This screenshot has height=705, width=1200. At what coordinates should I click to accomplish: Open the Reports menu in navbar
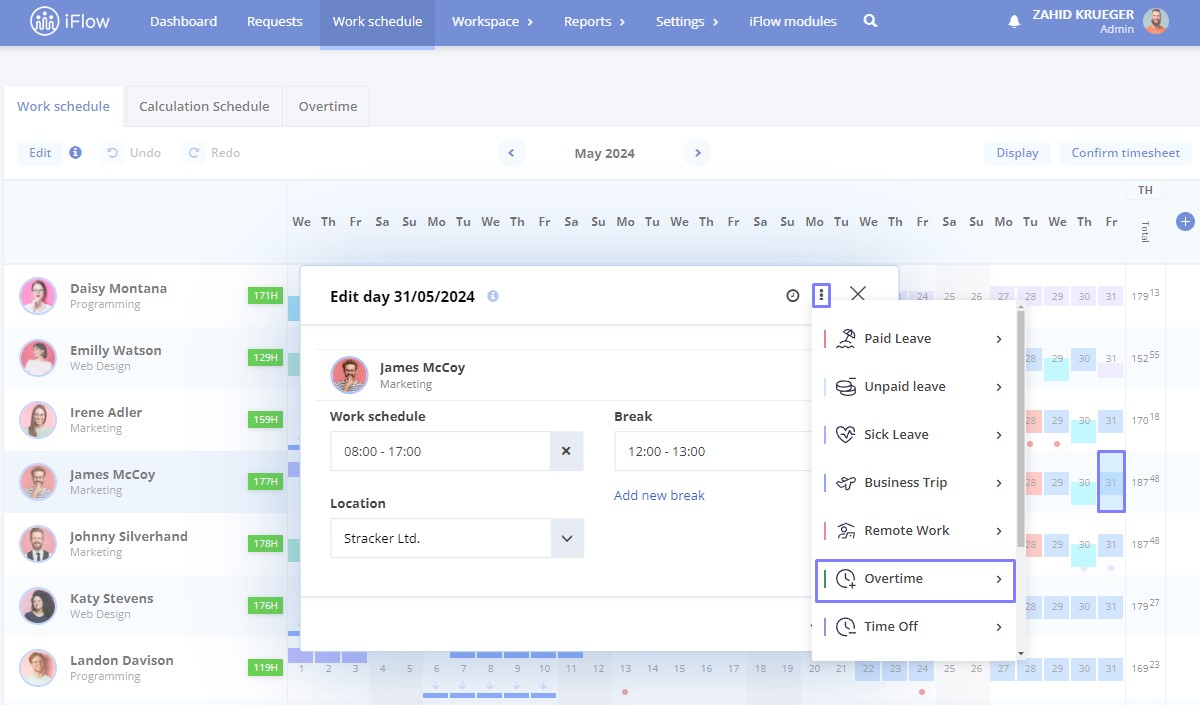pos(594,21)
